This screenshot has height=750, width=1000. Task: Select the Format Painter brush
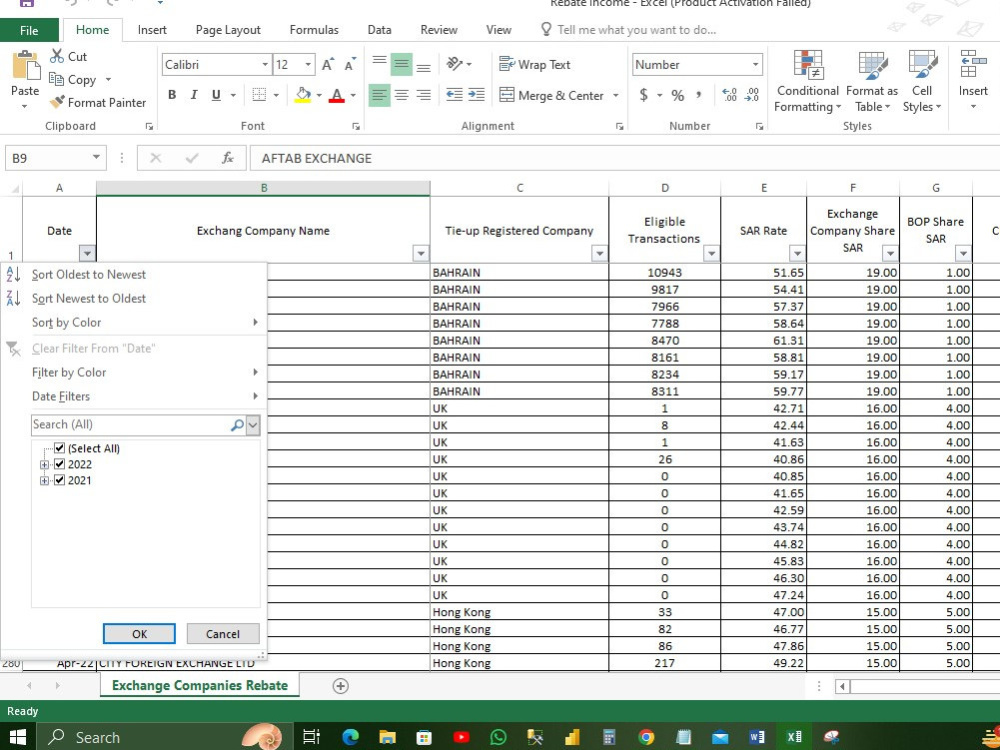[x=57, y=102]
